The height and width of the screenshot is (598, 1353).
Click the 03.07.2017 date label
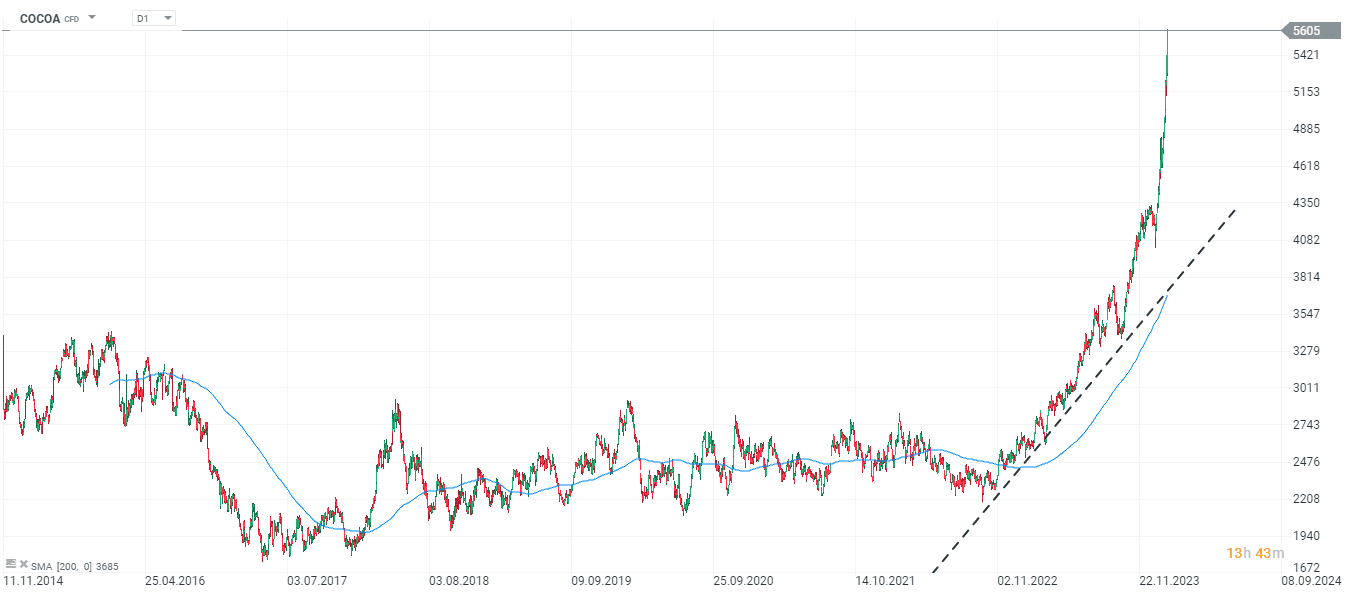(x=315, y=580)
